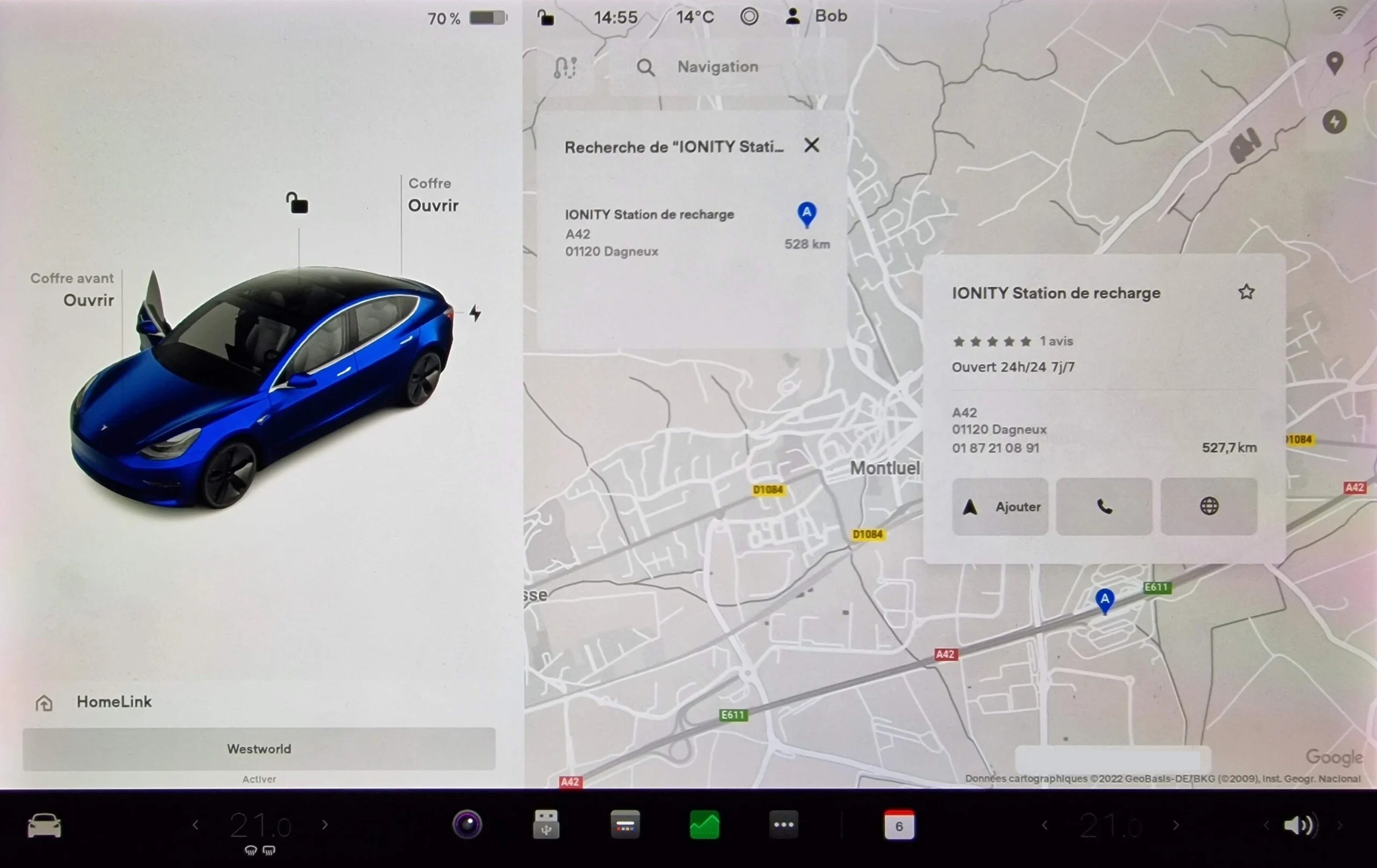Click the website globe icon for IONITY
This screenshot has height=868, width=1377.
pyautogui.click(x=1208, y=506)
